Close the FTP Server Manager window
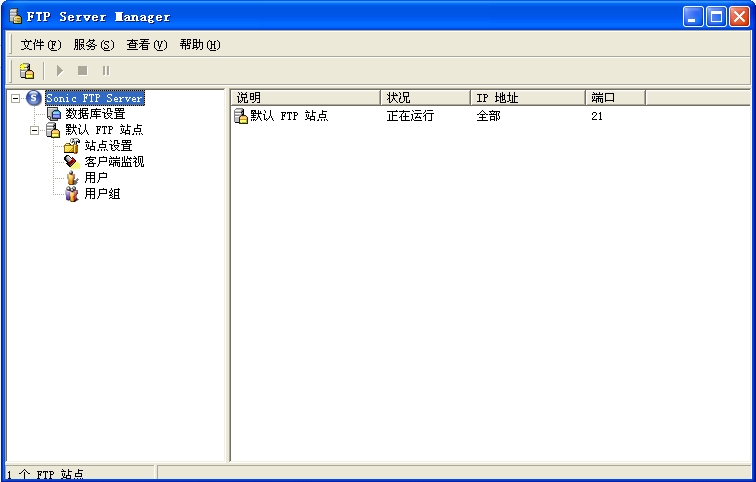This screenshot has height=482, width=756. click(x=739, y=17)
